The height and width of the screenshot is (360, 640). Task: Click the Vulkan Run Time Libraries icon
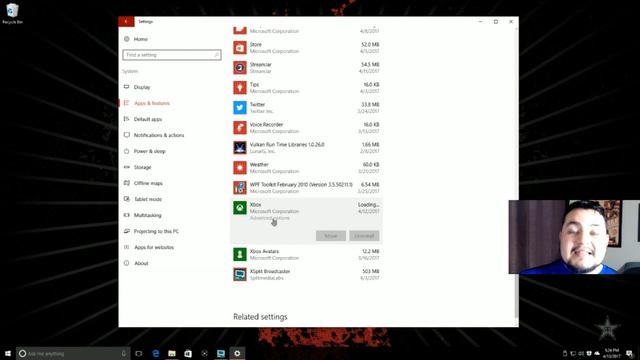coord(240,148)
